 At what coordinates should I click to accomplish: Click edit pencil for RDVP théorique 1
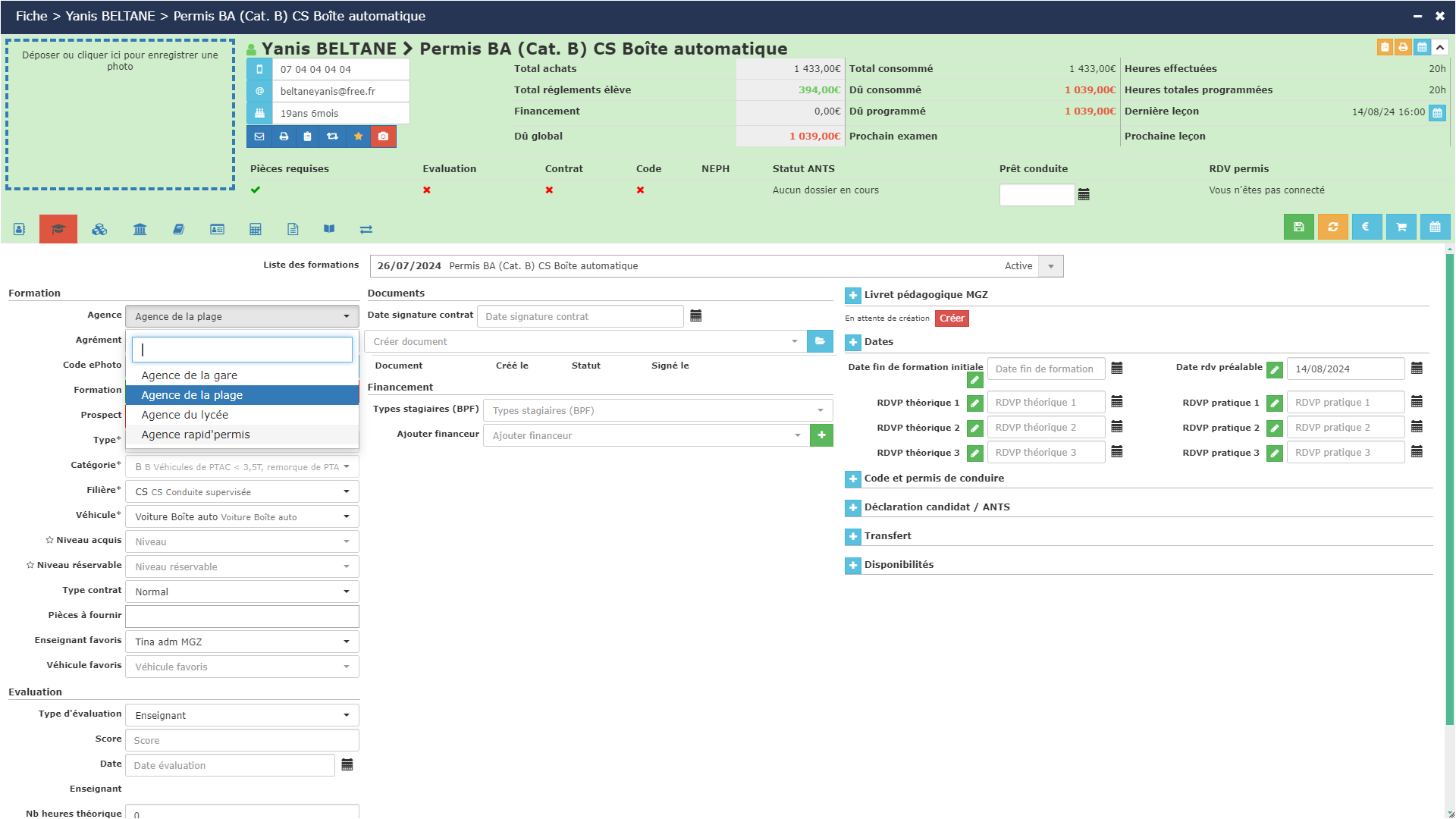point(975,403)
